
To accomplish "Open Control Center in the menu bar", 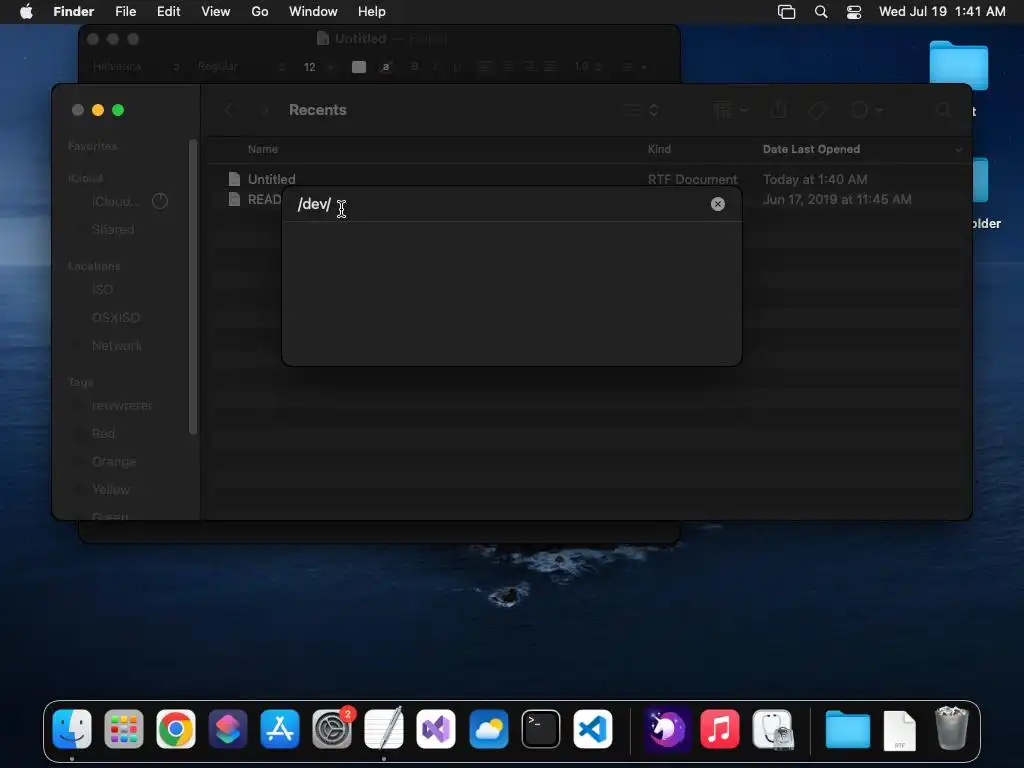I will pos(854,12).
